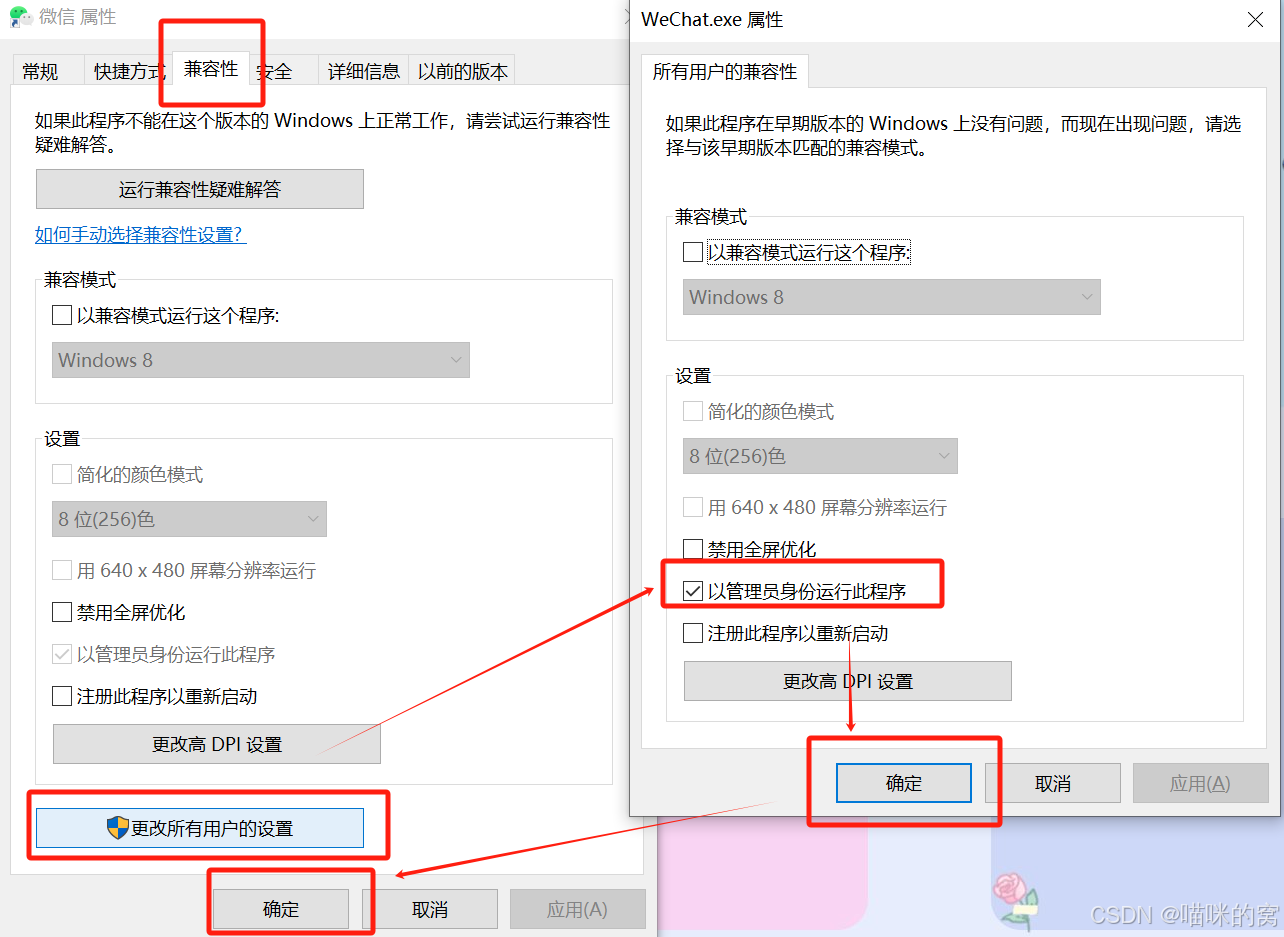
Task: Click the 更改所有用户的设置 button
Action: coord(200,828)
